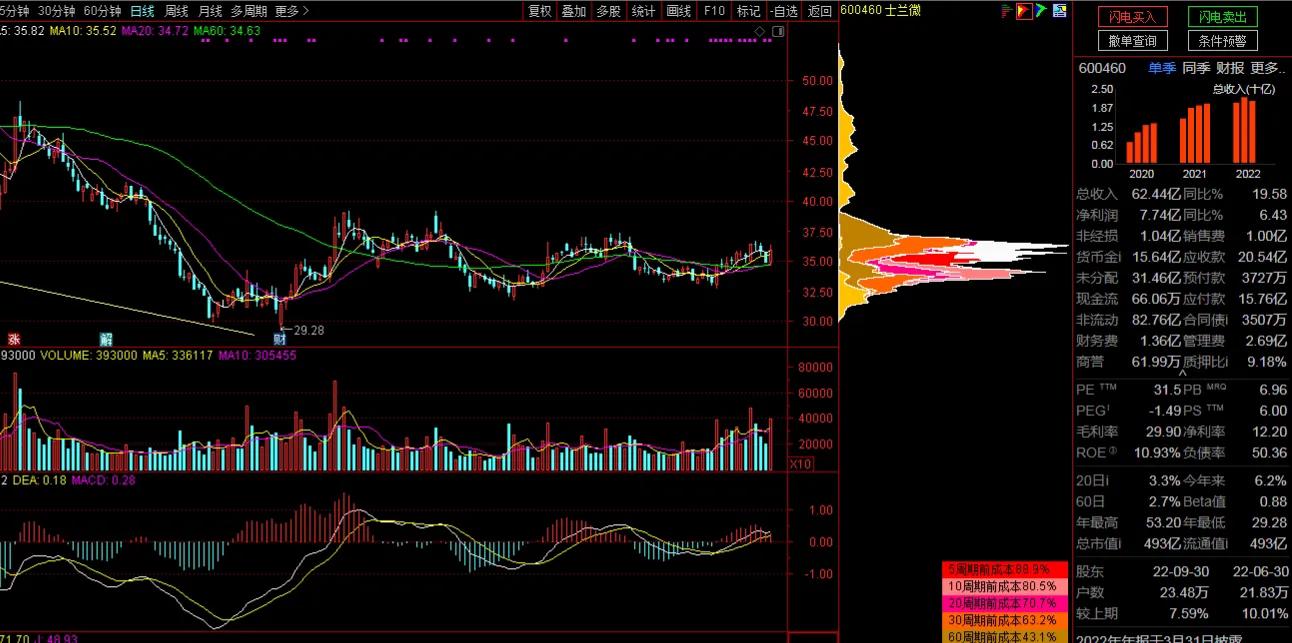The height and width of the screenshot is (643, 1292).
Task: Select the 同季 same-quarter tab
Action: pos(1196,68)
